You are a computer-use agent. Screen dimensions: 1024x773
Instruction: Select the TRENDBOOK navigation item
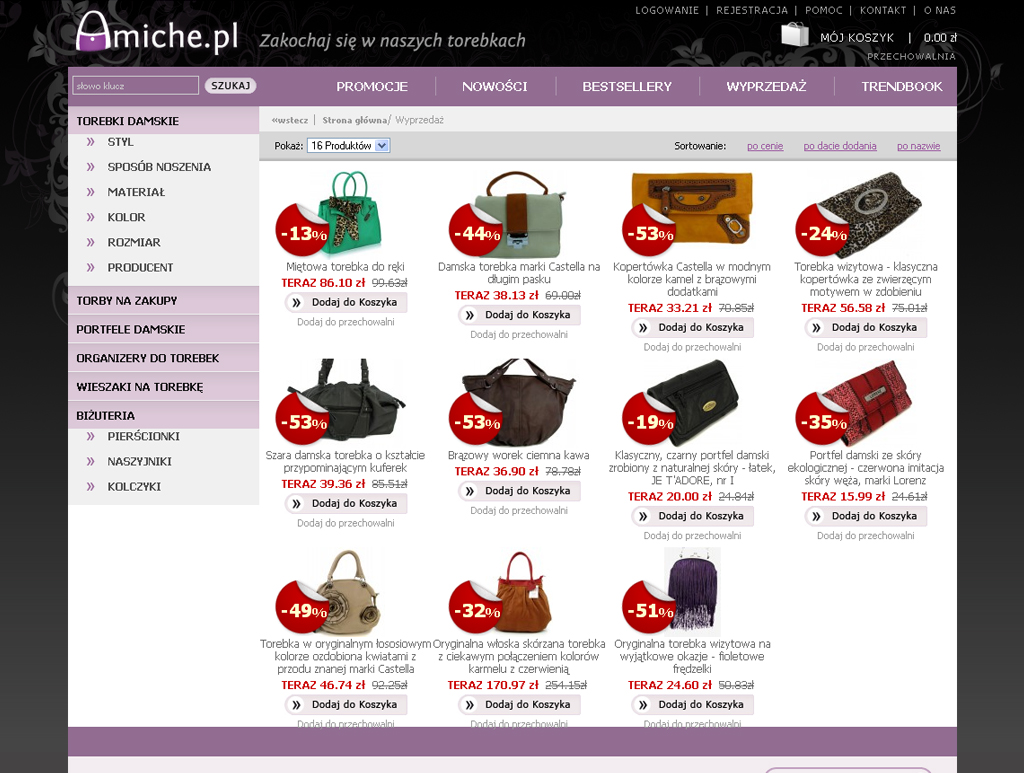[901, 86]
